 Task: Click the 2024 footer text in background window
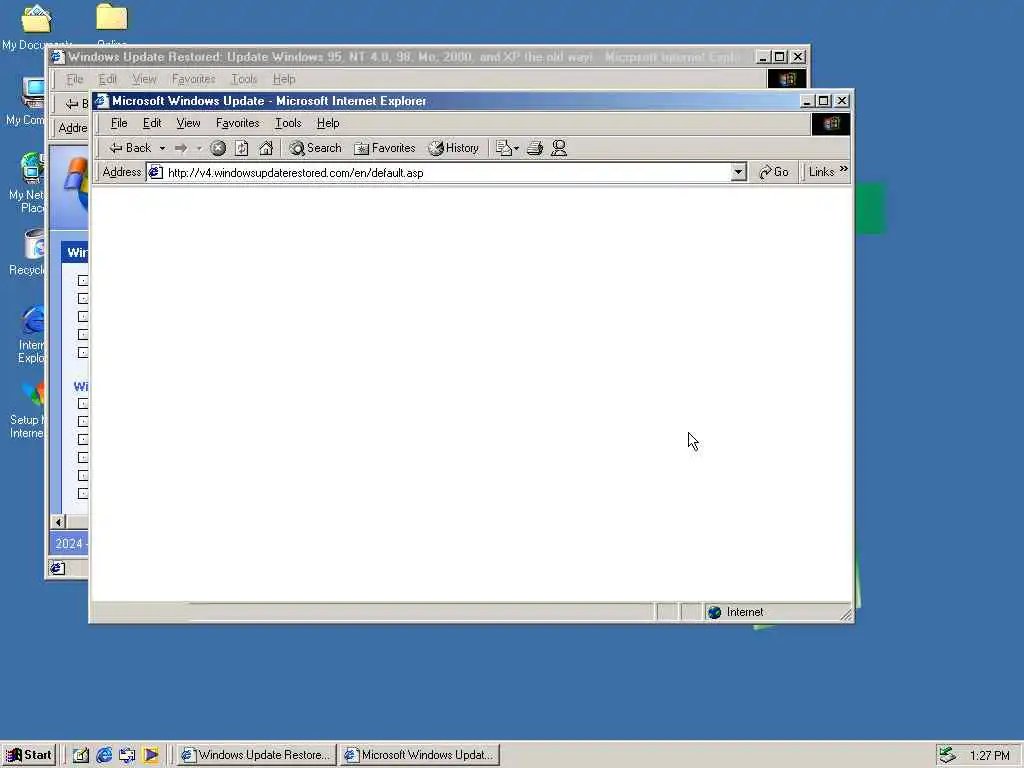pos(69,543)
